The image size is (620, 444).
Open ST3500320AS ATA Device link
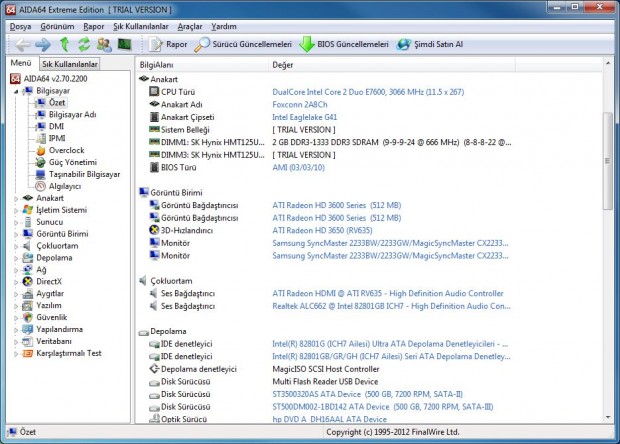pos(367,395)
